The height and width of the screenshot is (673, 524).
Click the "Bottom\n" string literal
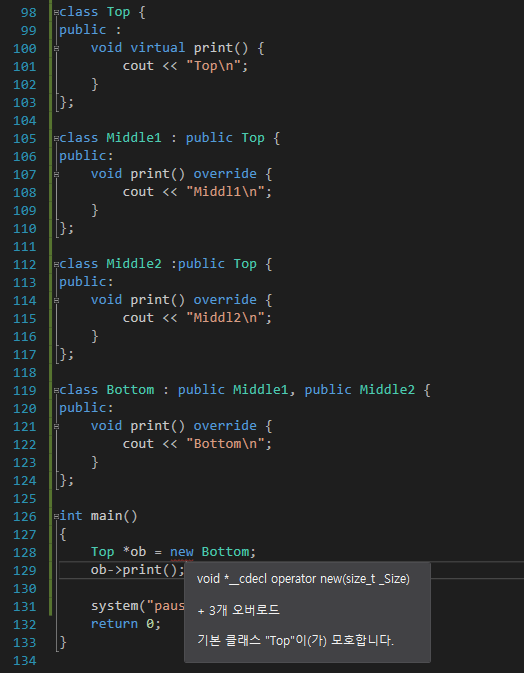pos(225,444)
